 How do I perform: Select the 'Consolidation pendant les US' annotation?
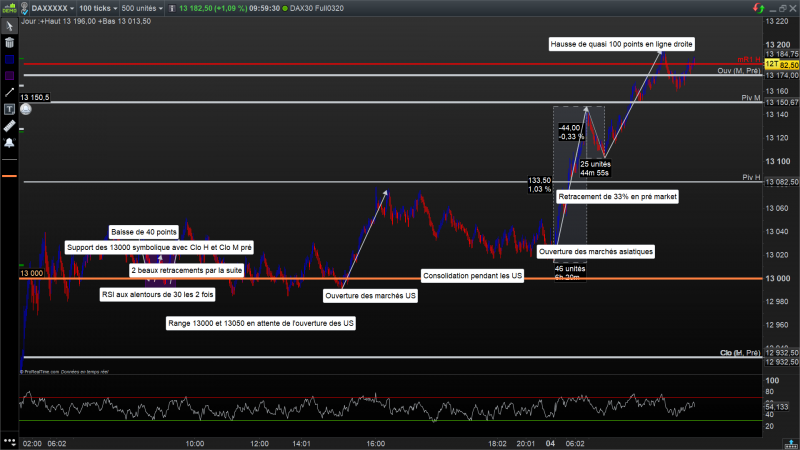point(472,276)
